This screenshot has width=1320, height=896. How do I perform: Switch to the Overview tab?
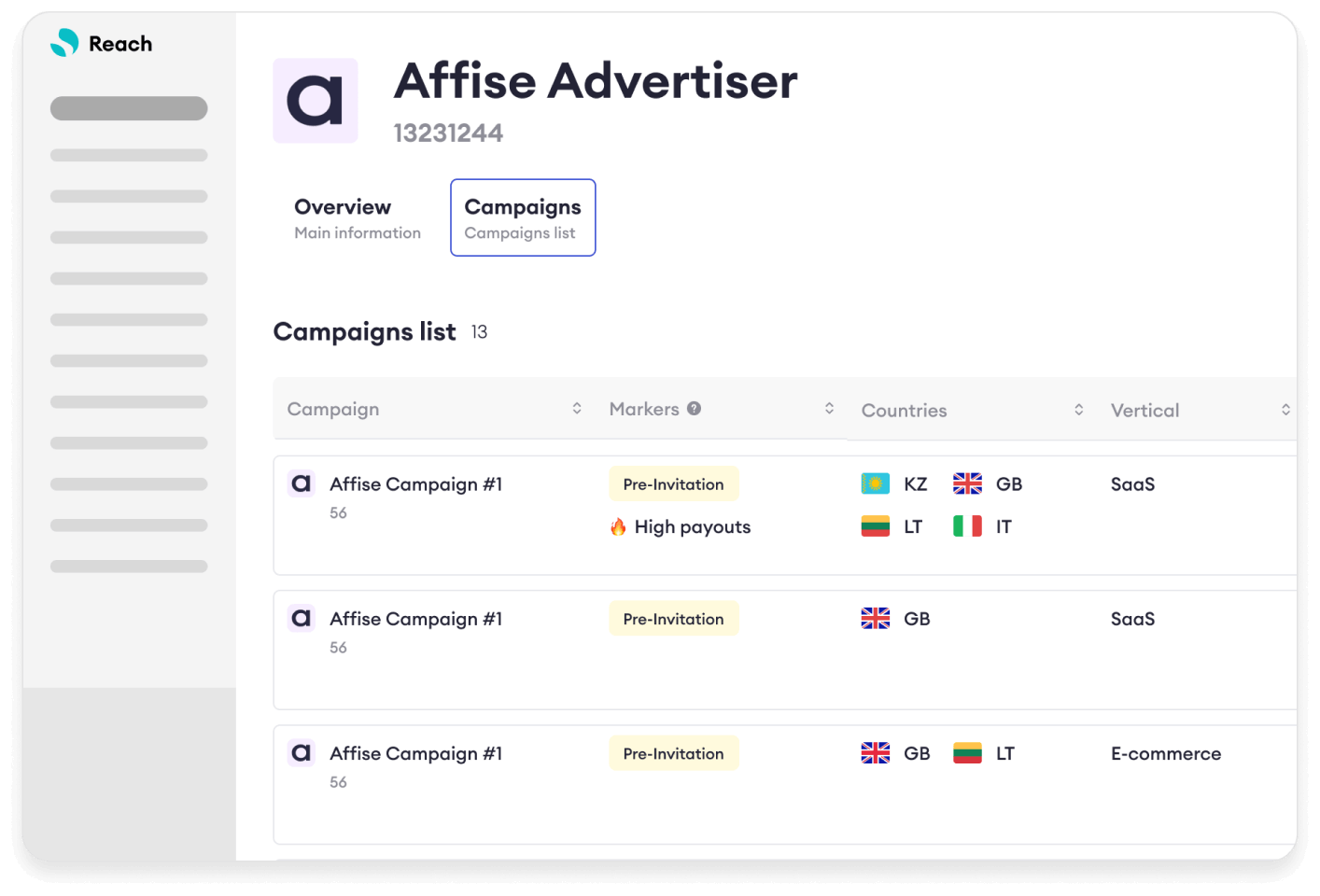[358, 217]
